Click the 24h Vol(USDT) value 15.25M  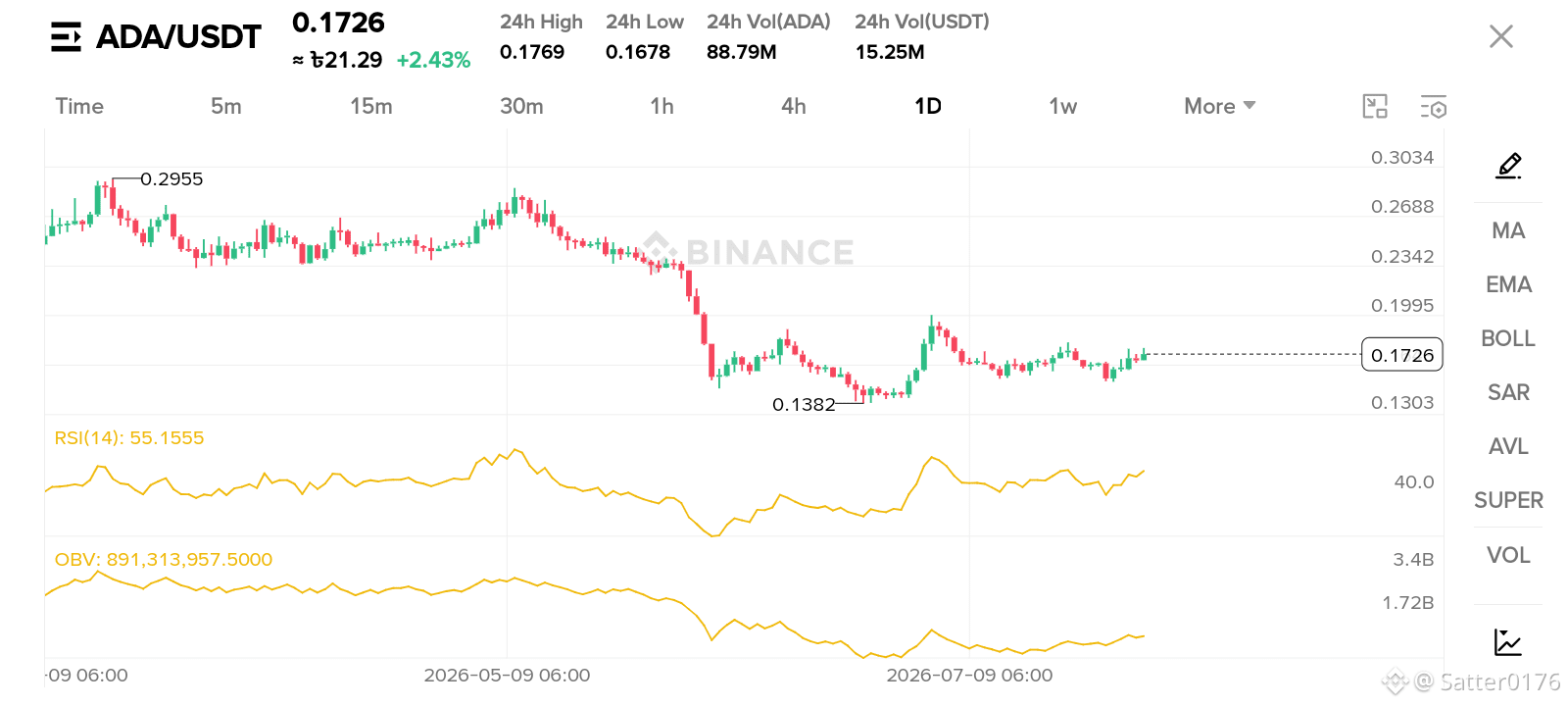tap(890, 52)
